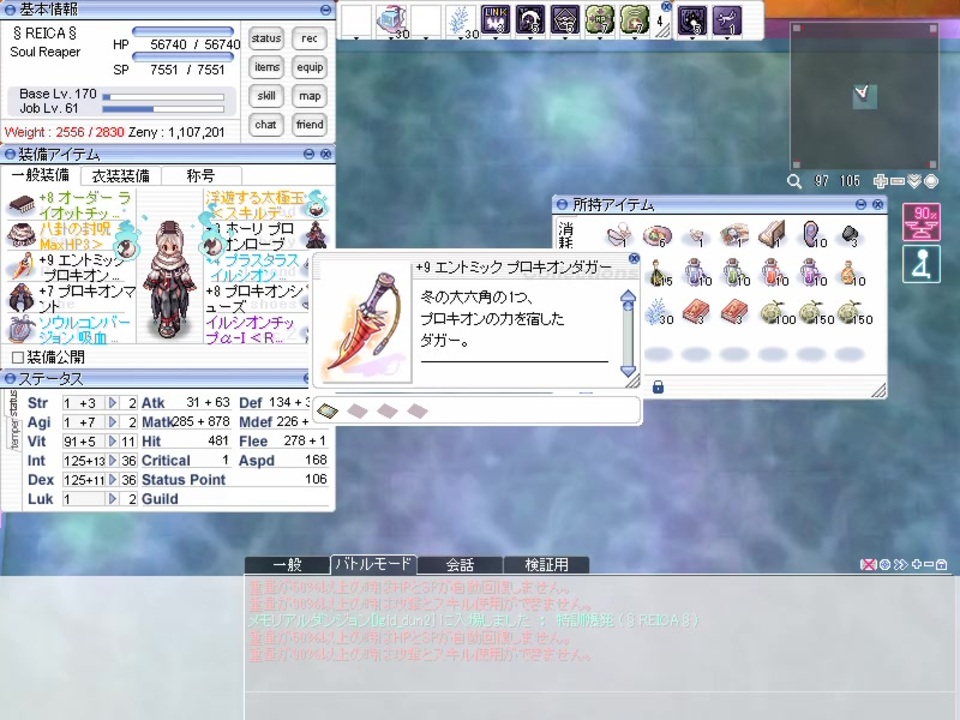Use the white coral item in the hotbar
The height and width of the screenshot is (720, 960).
point(461,20)
